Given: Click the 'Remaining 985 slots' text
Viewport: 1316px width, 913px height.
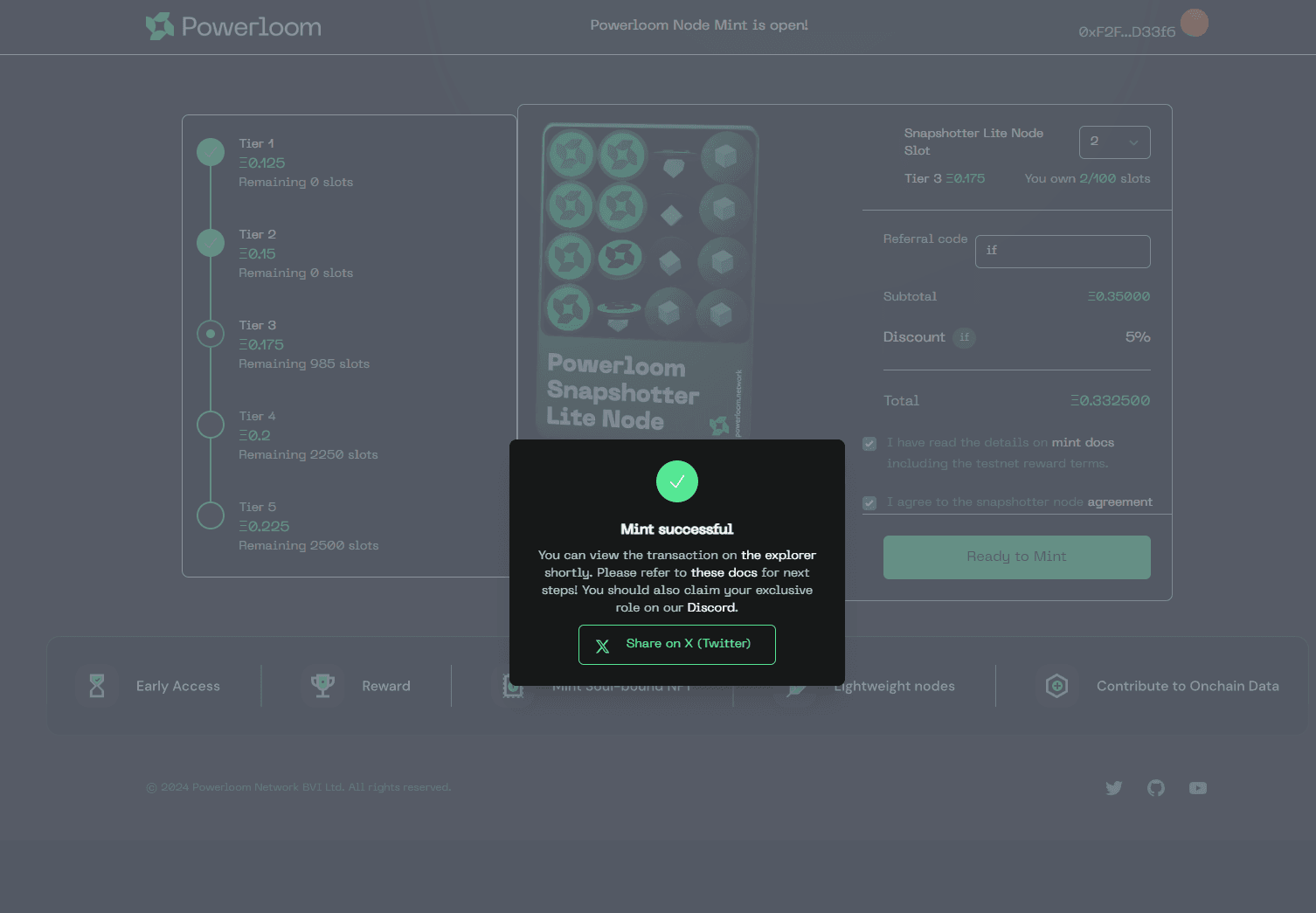Looking at the screenshot, I should coord(304,364).
